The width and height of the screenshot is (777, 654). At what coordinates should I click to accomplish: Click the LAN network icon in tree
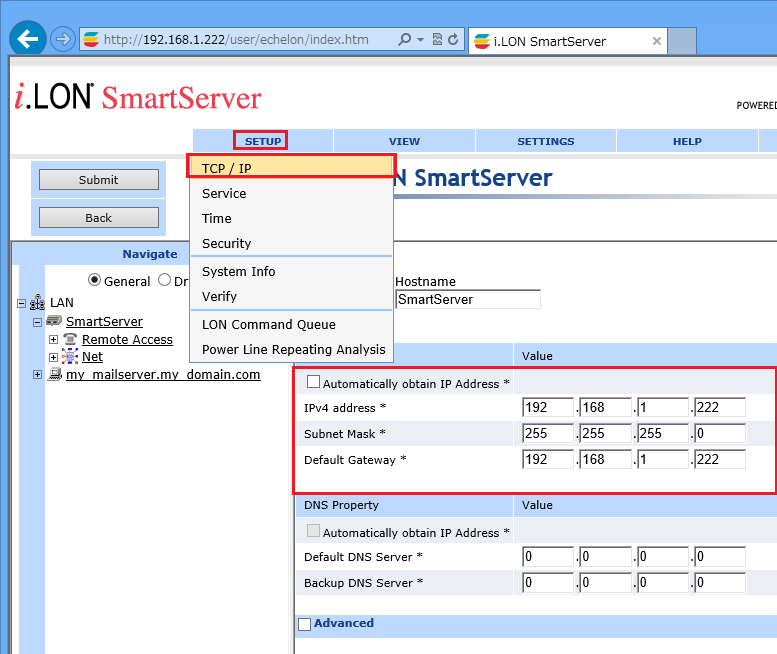[x=37, y=303]
